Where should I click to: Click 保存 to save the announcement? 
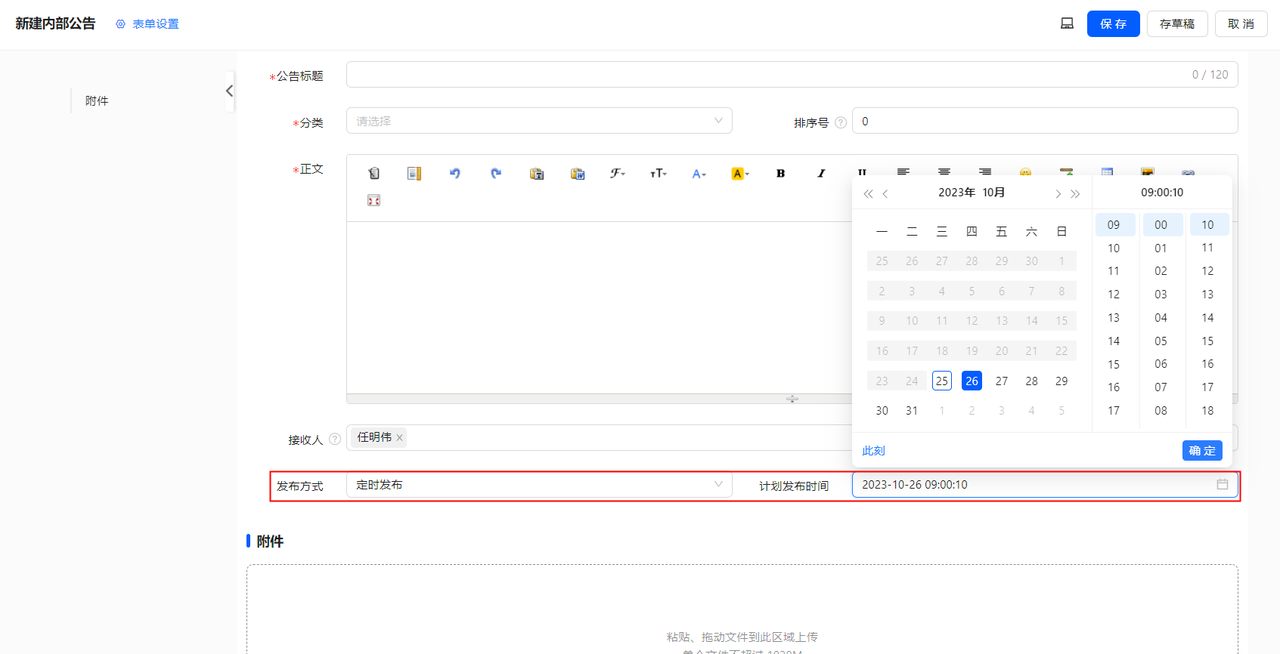(x=1113, y=24)
